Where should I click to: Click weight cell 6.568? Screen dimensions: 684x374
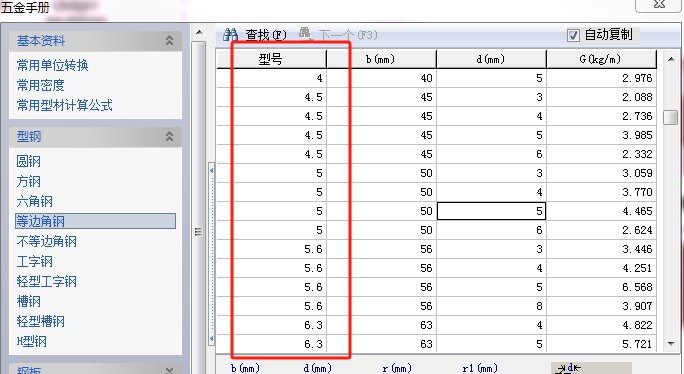point(601,287)
